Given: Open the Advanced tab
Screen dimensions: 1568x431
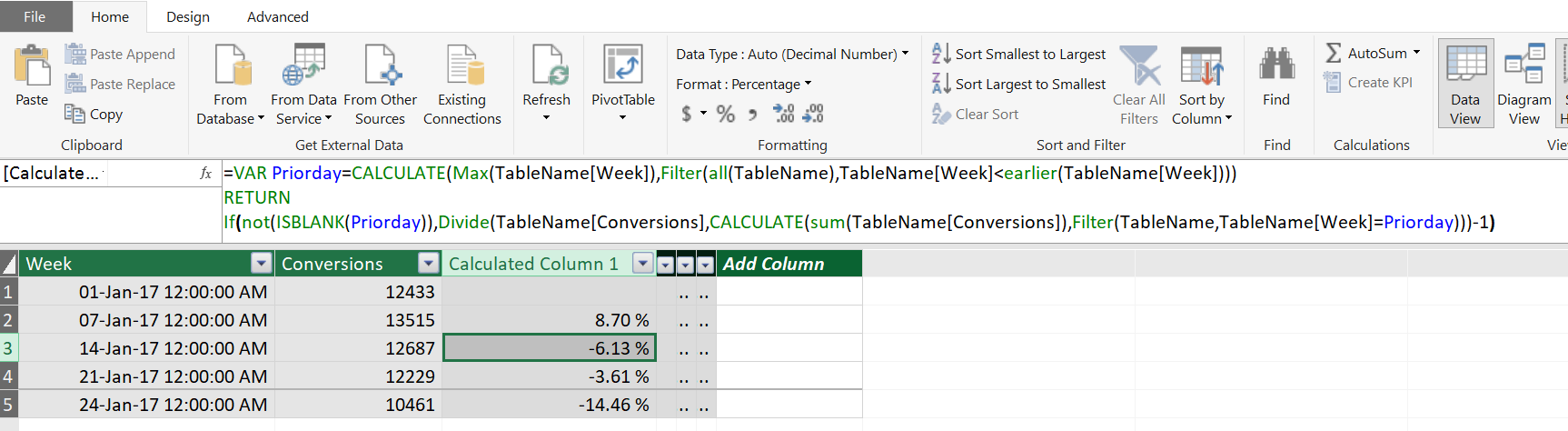Looking at the screenshot, I should (278, 16).
